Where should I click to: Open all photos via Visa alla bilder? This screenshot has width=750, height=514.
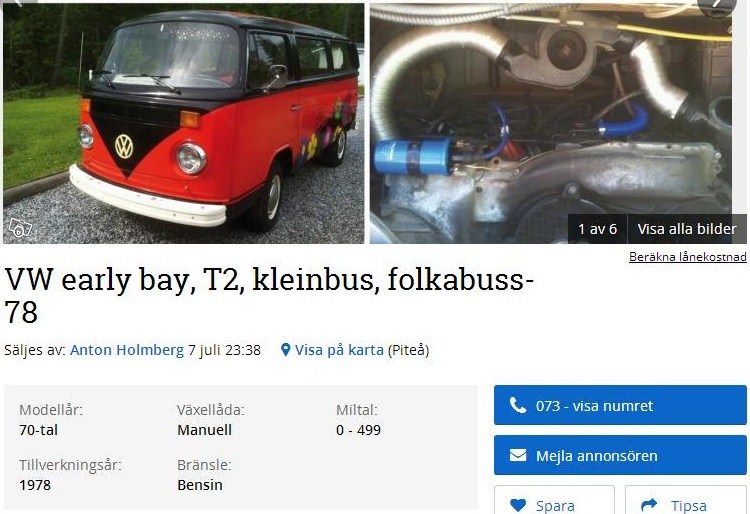(x=687, y=229)
